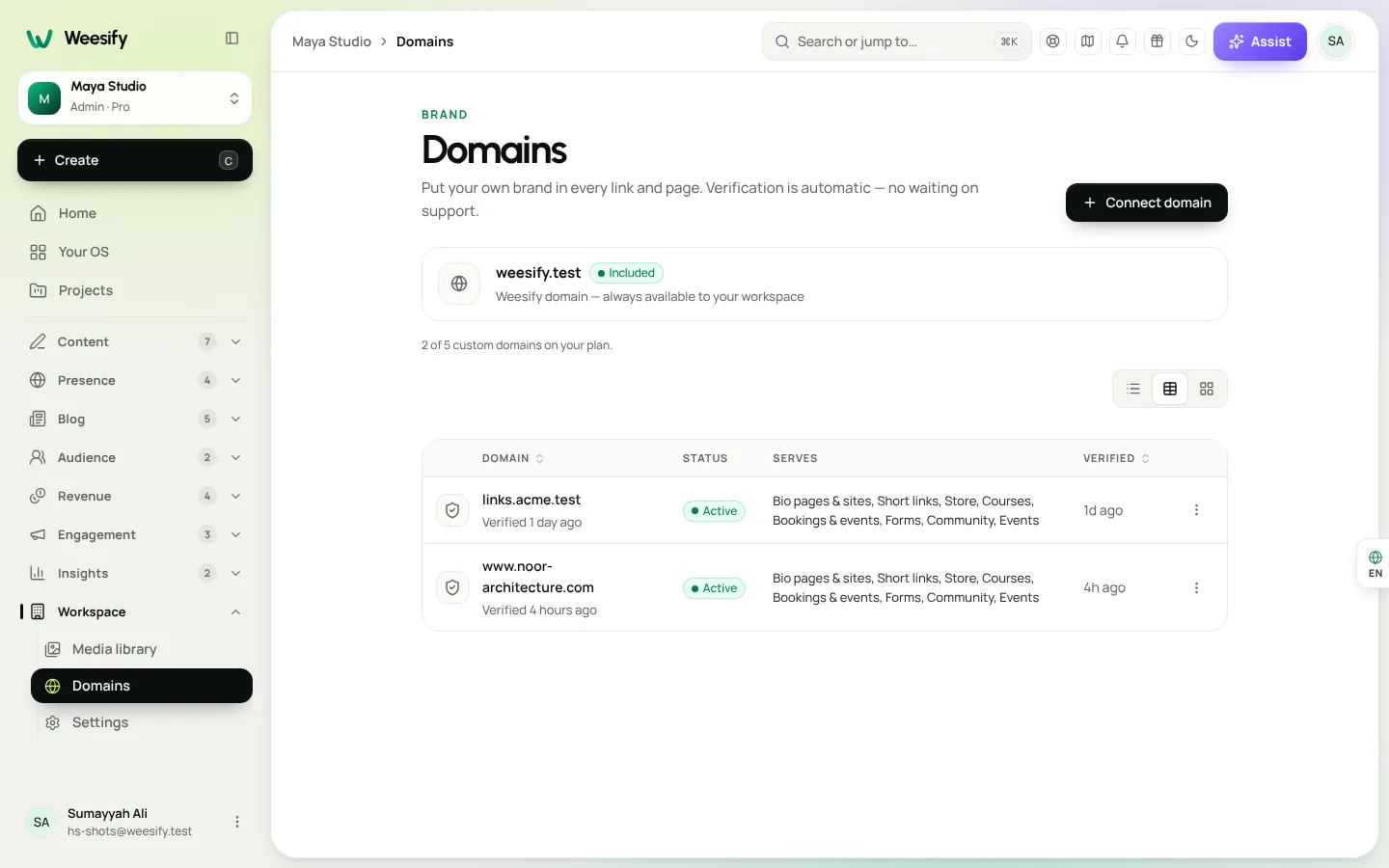Open Sumayyah Ali account menu dots
1389x868 pixels.
click(237, 822)
